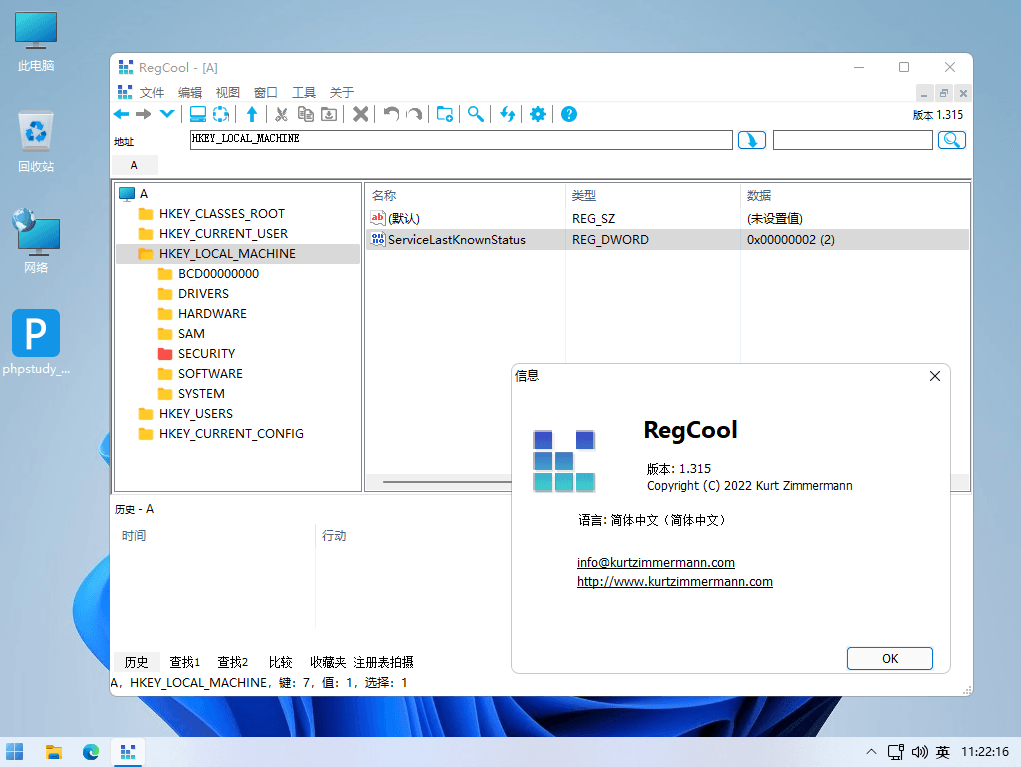Open the 工具 menu

(303, 92)
